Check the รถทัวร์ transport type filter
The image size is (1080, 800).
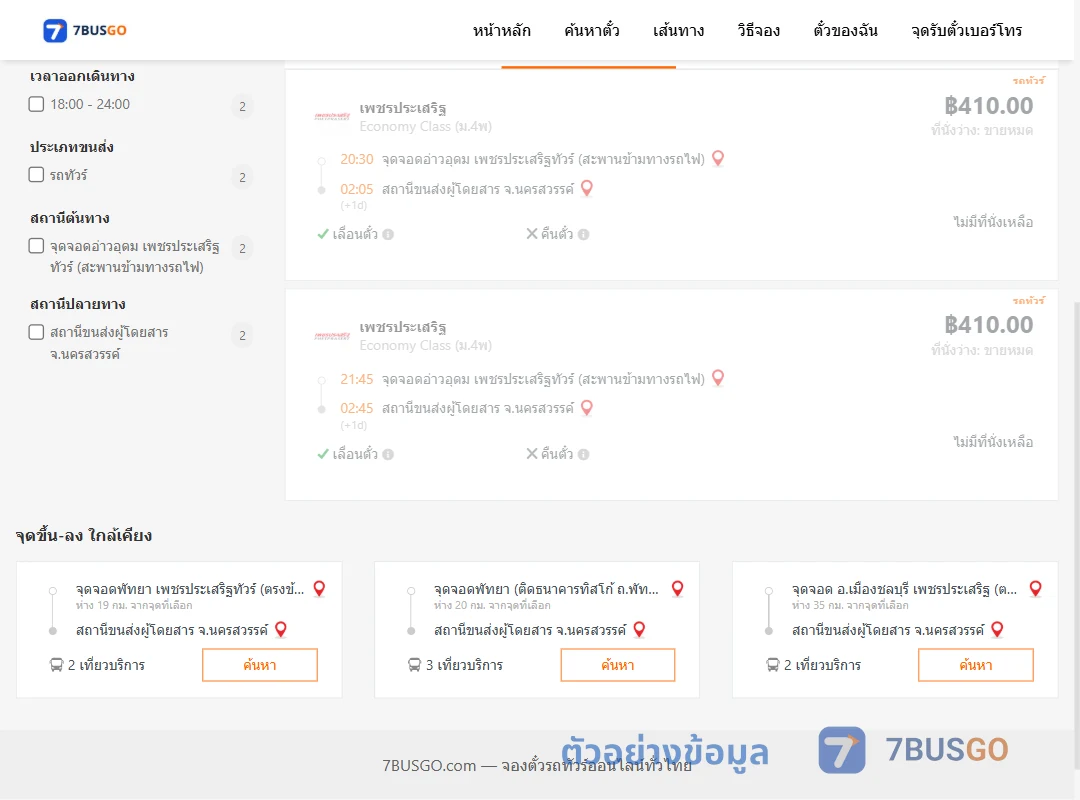click(37, 174)
